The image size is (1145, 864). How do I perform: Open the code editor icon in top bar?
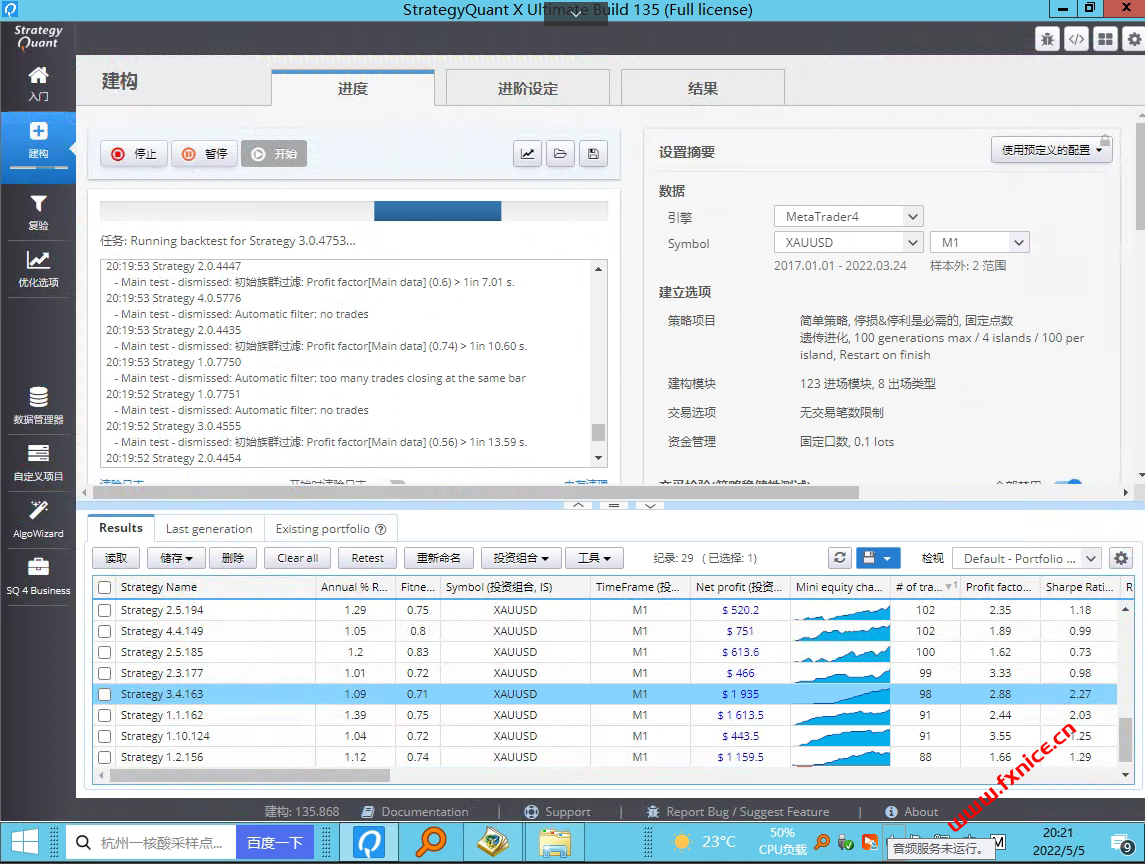click(1076, 39)
